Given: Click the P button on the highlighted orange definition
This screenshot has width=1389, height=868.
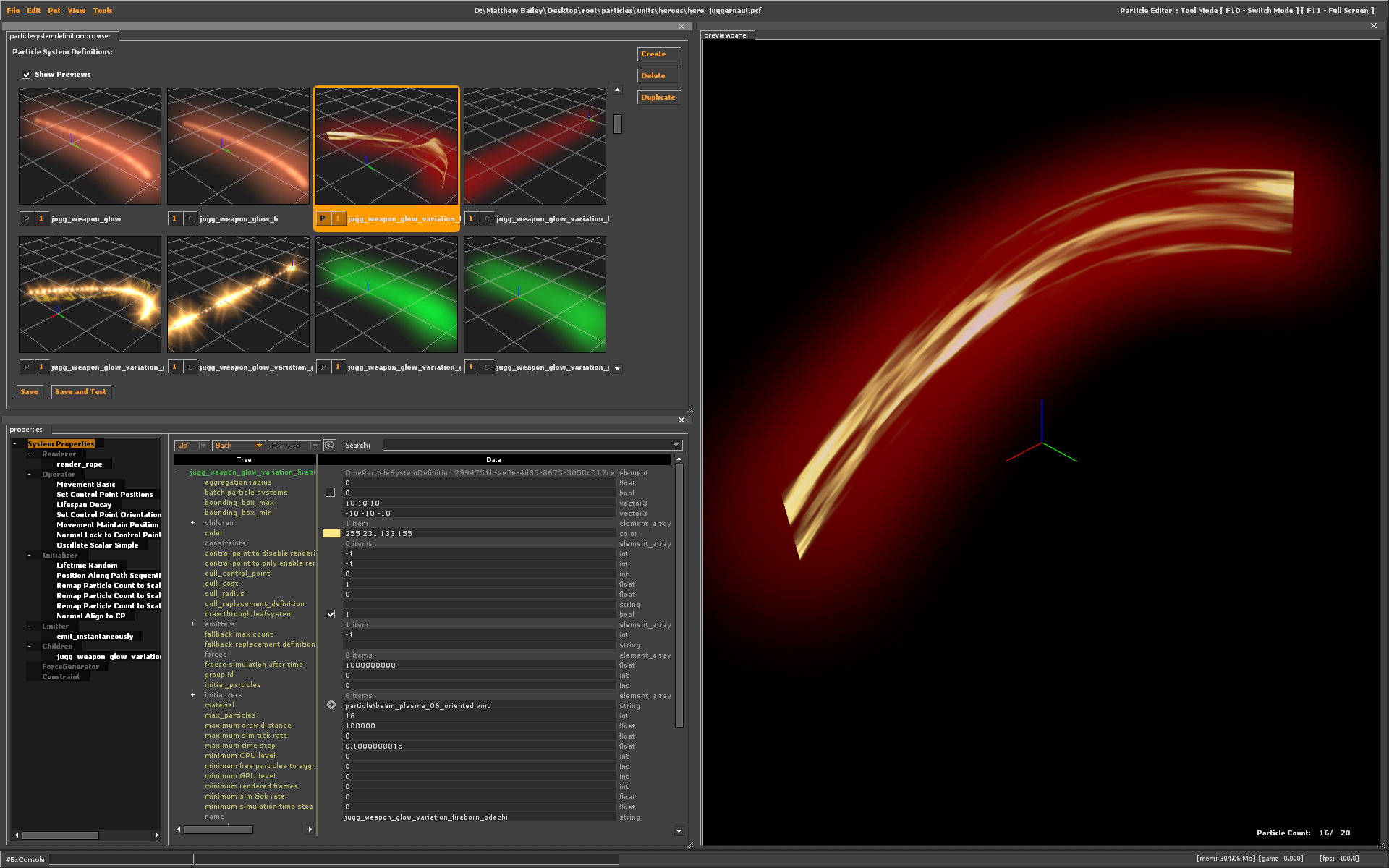Looking at the screenshot, I should coord(323,218).
